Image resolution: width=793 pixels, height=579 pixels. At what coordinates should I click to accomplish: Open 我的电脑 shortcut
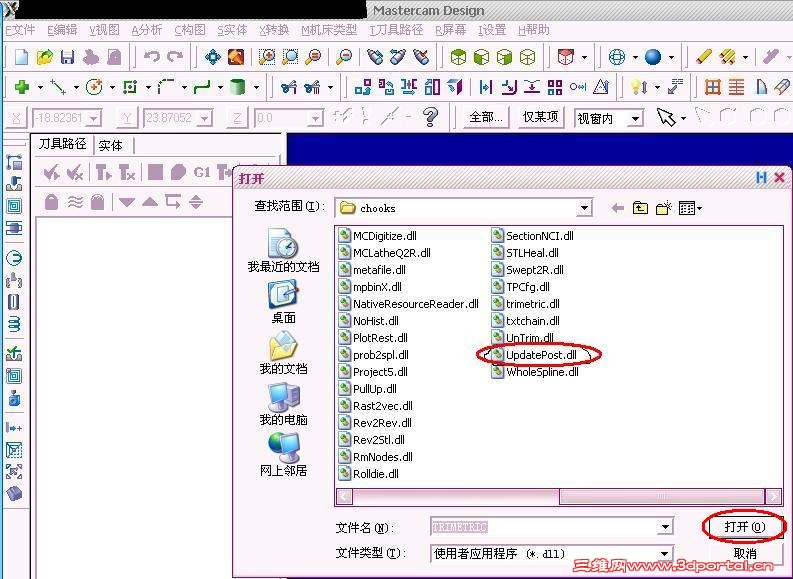pos(283,404)
